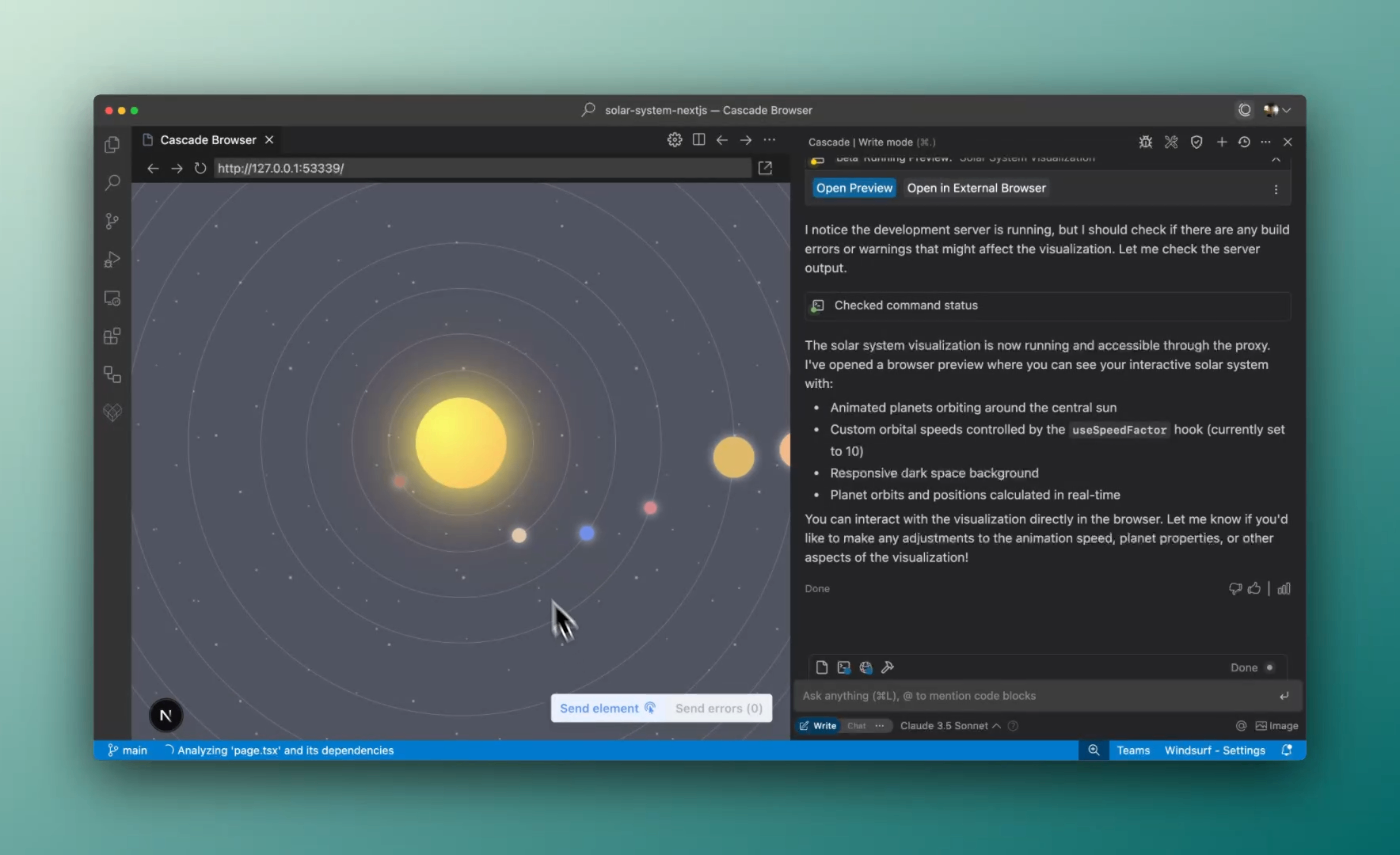Focus the preview URL address field
This screenshot has height=855, width=1400.
click(483, 168)
